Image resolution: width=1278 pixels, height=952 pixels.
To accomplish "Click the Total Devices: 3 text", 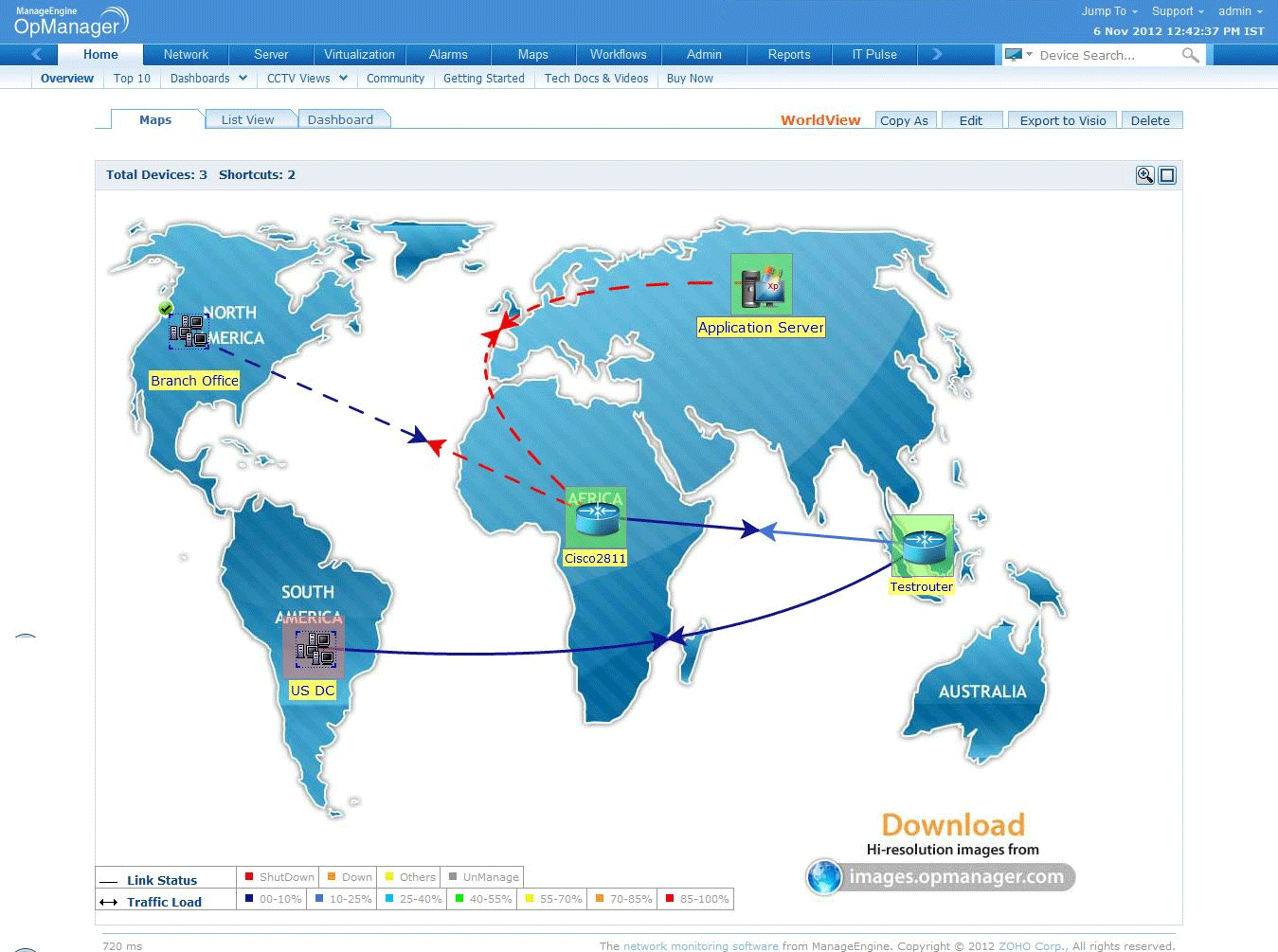I will [x=156, y=175].
